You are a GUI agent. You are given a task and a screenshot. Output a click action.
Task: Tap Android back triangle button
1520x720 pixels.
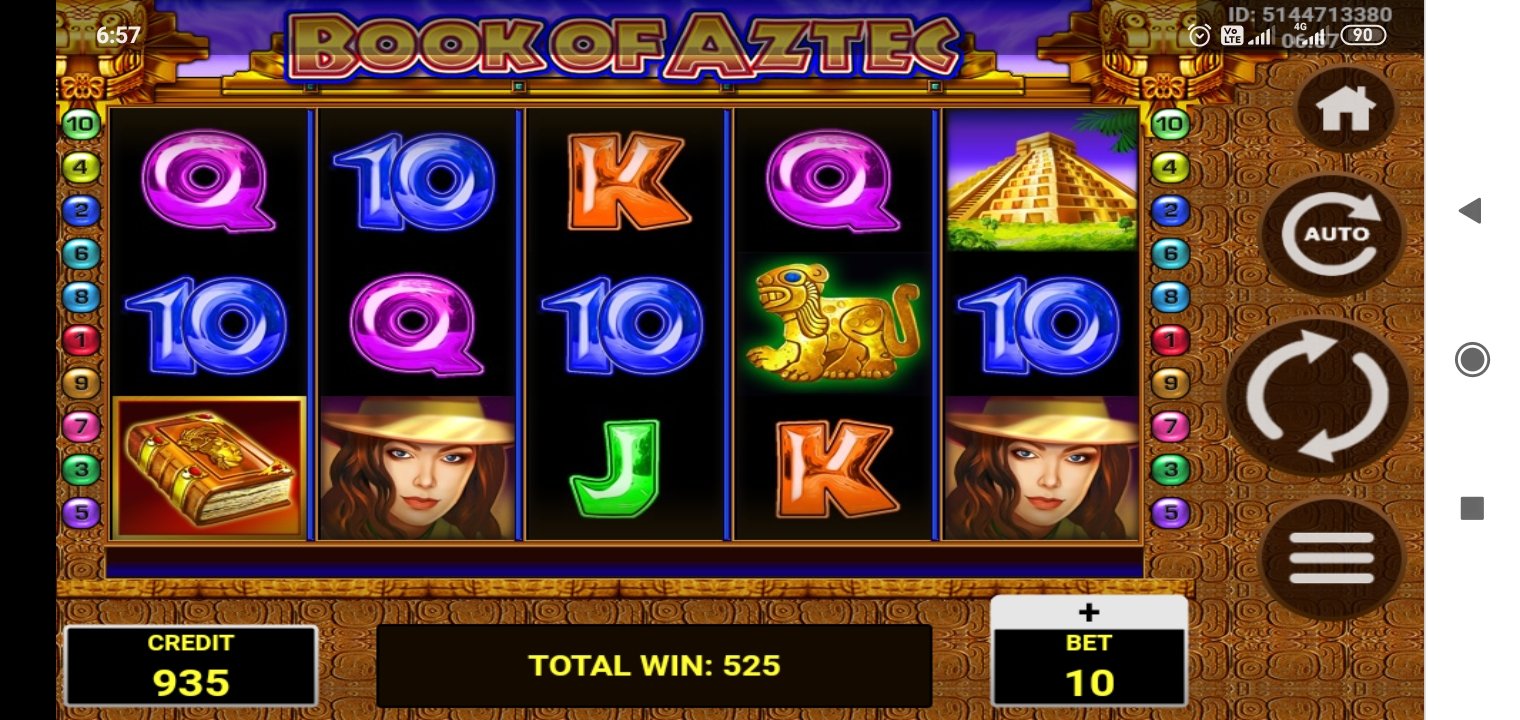[1469, 210]
